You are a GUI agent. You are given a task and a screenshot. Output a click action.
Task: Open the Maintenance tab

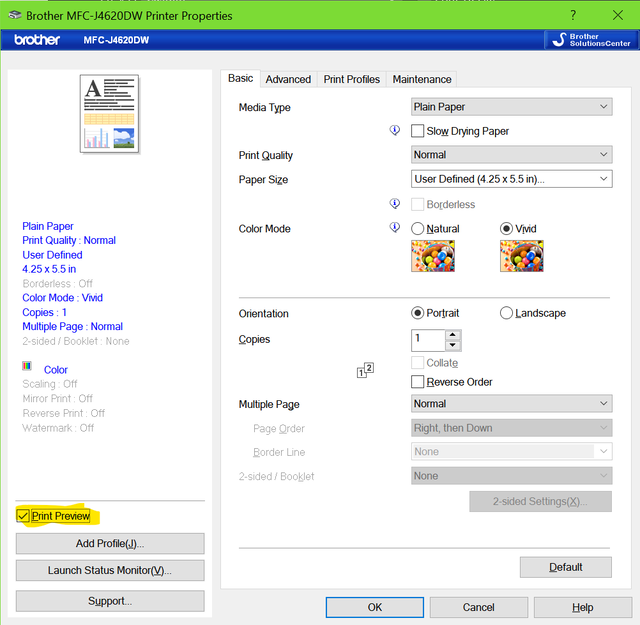pyautogui.click(x=422, y=79)
